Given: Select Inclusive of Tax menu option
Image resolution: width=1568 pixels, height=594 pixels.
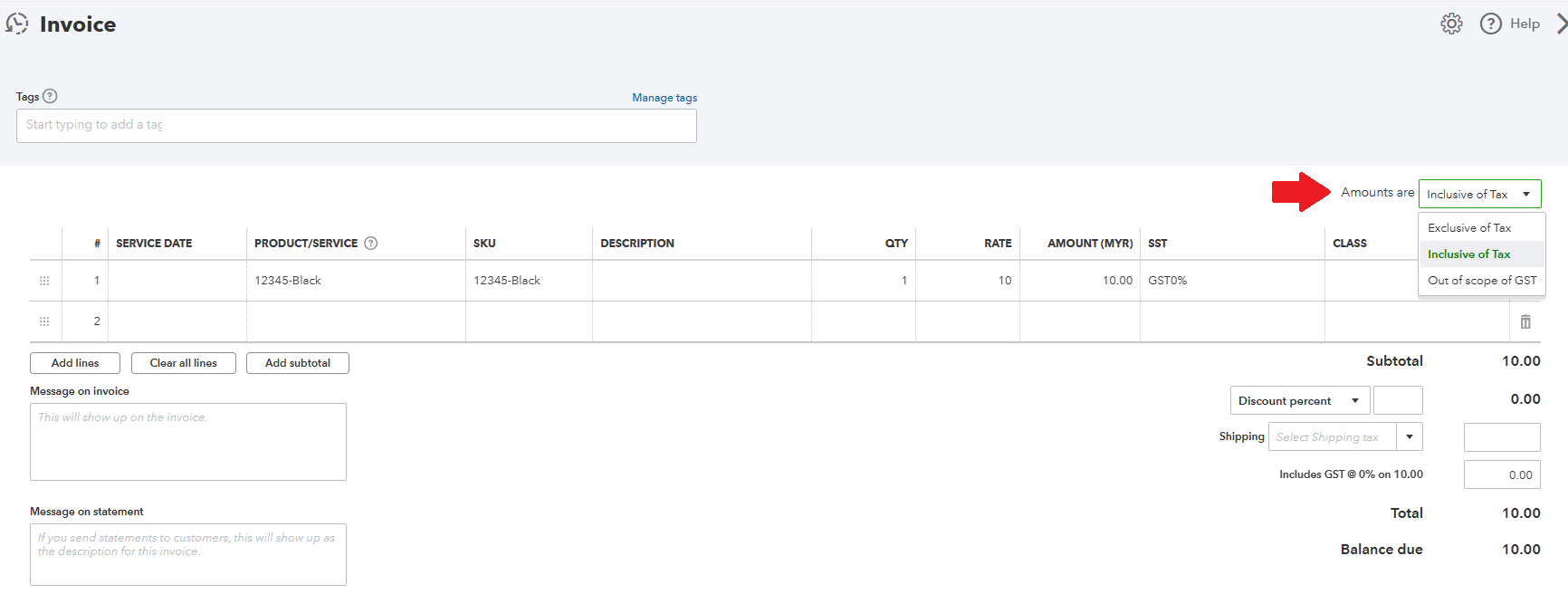Looking at the screenshot, I should point(1468,254).
